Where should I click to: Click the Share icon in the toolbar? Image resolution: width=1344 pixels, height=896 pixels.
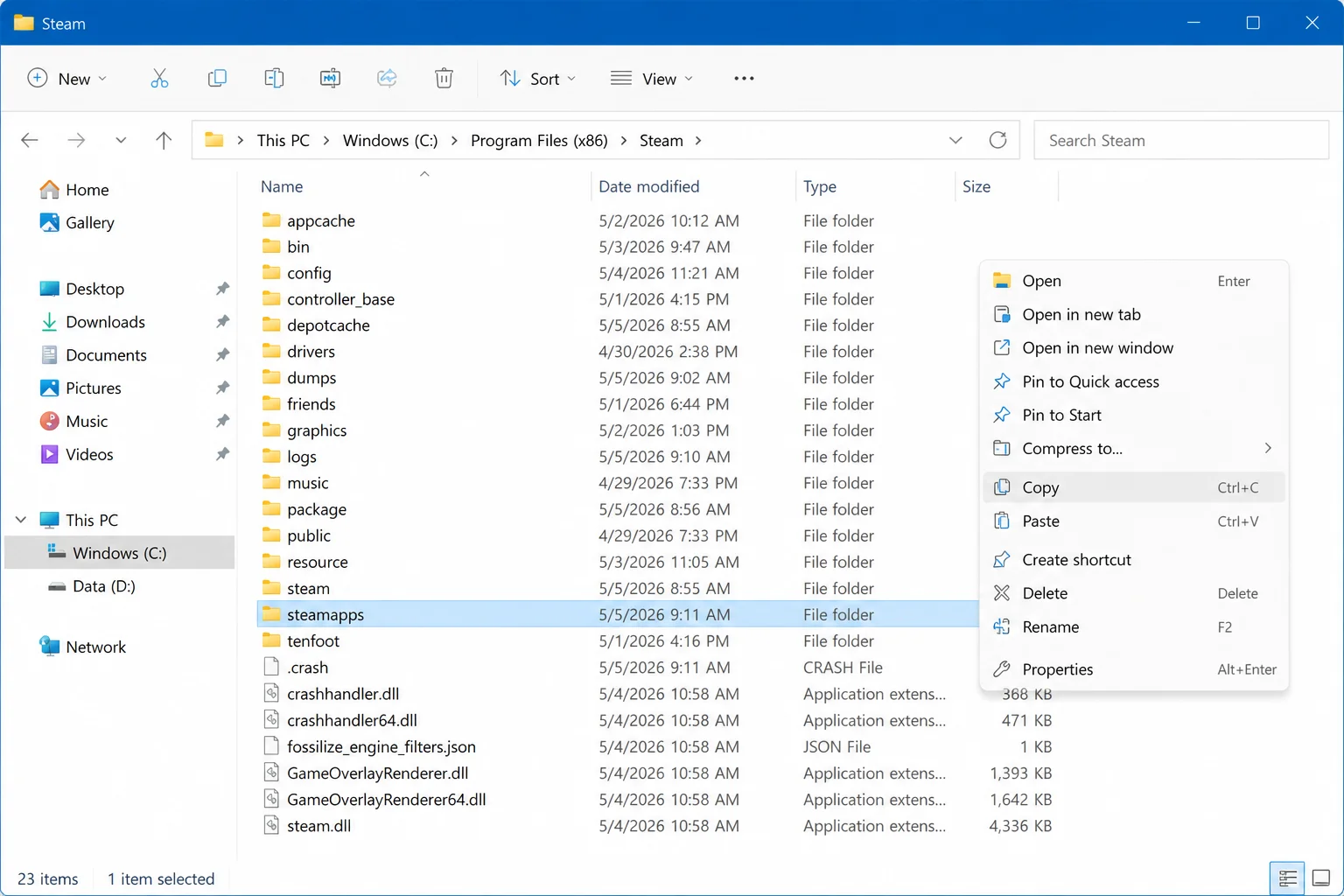point(387,79)
